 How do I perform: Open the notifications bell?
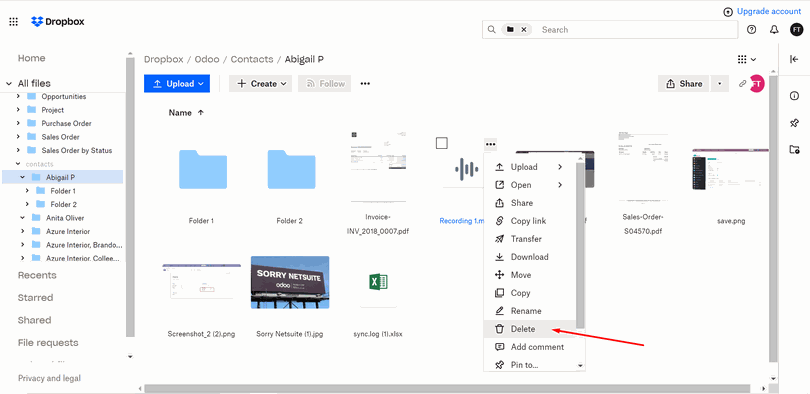[774, 29]
